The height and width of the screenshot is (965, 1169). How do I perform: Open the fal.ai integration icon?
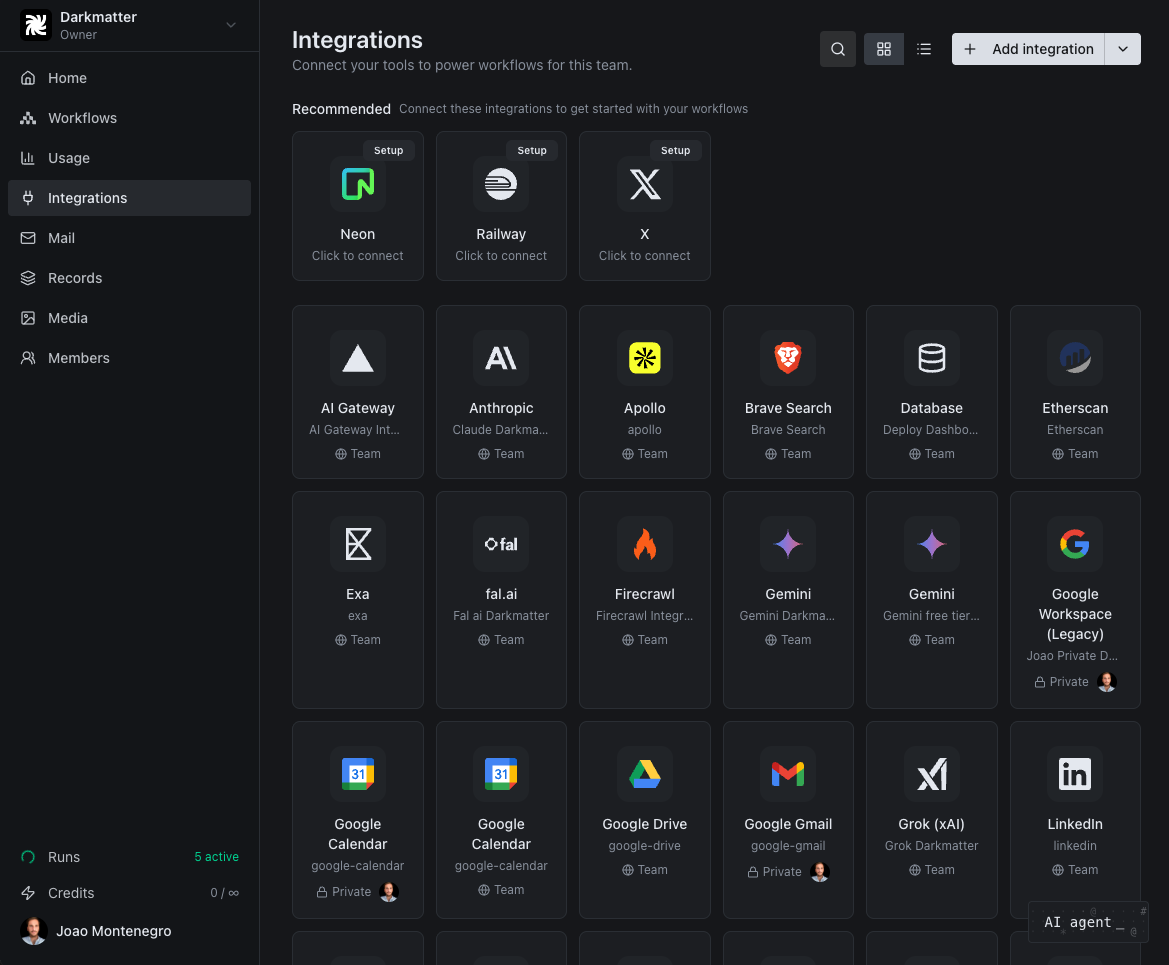(x=501, y=544)
